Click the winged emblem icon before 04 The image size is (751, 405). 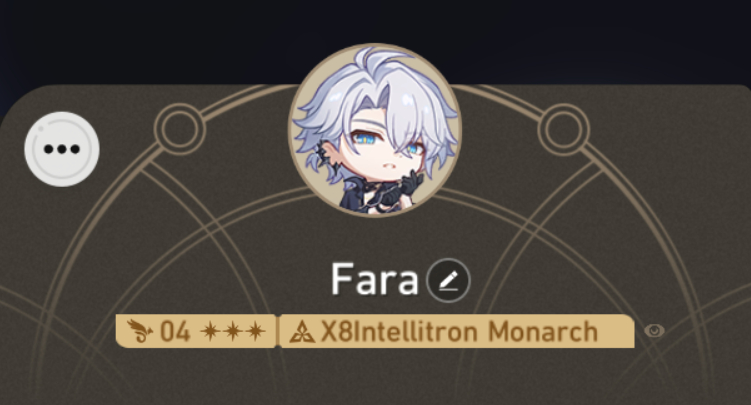click(x=140, y=331)
